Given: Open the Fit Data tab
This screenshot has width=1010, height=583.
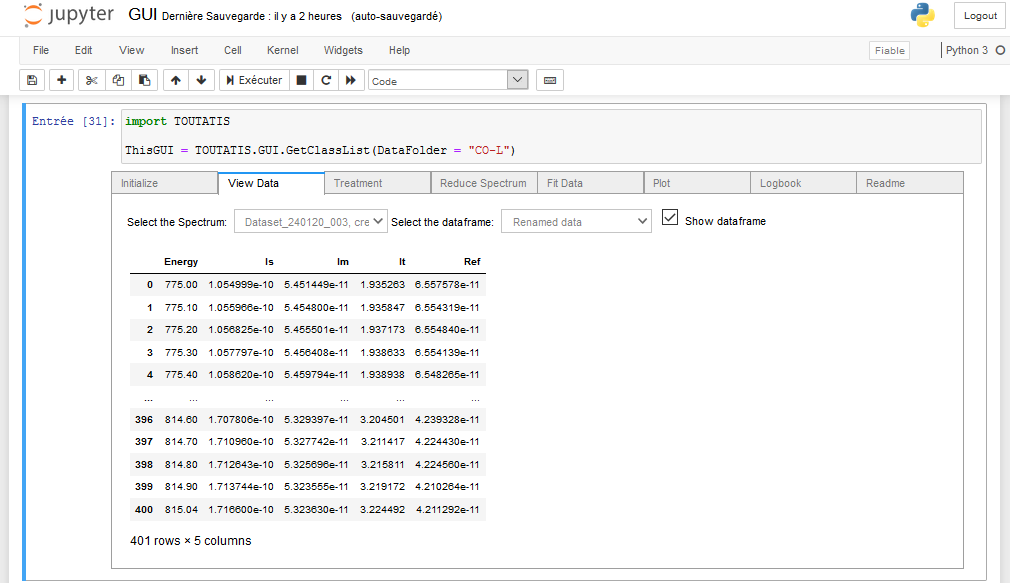Looking at the screenshot, I should tap(591, 183).
